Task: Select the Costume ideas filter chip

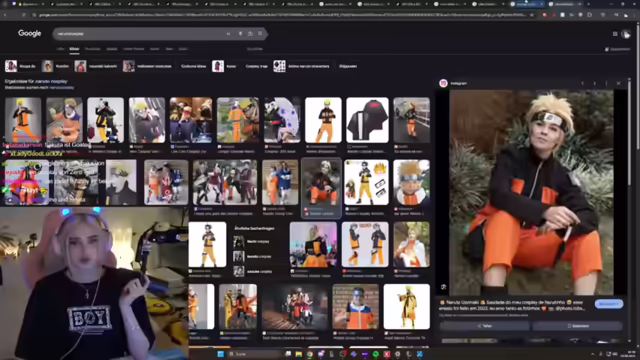Action: coord(193,66)
